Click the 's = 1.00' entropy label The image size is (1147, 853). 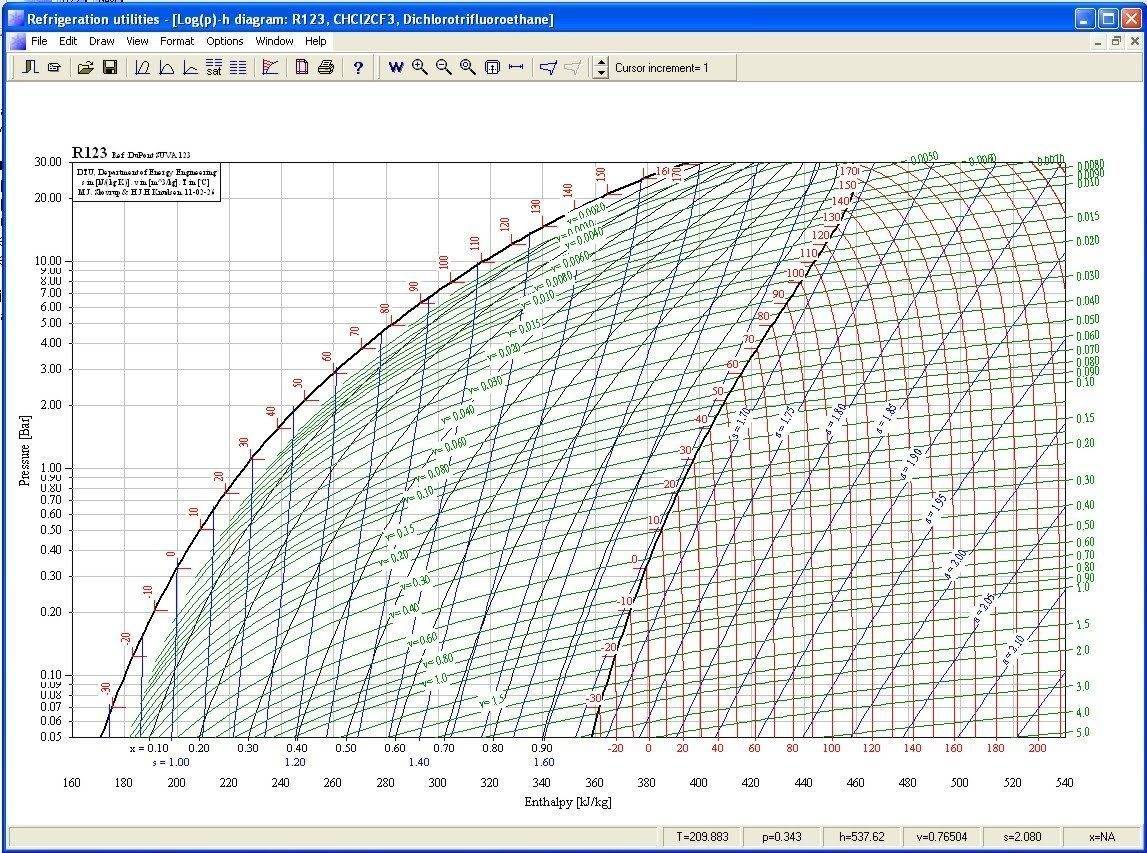pyautogui.click(x=171, y=762)
